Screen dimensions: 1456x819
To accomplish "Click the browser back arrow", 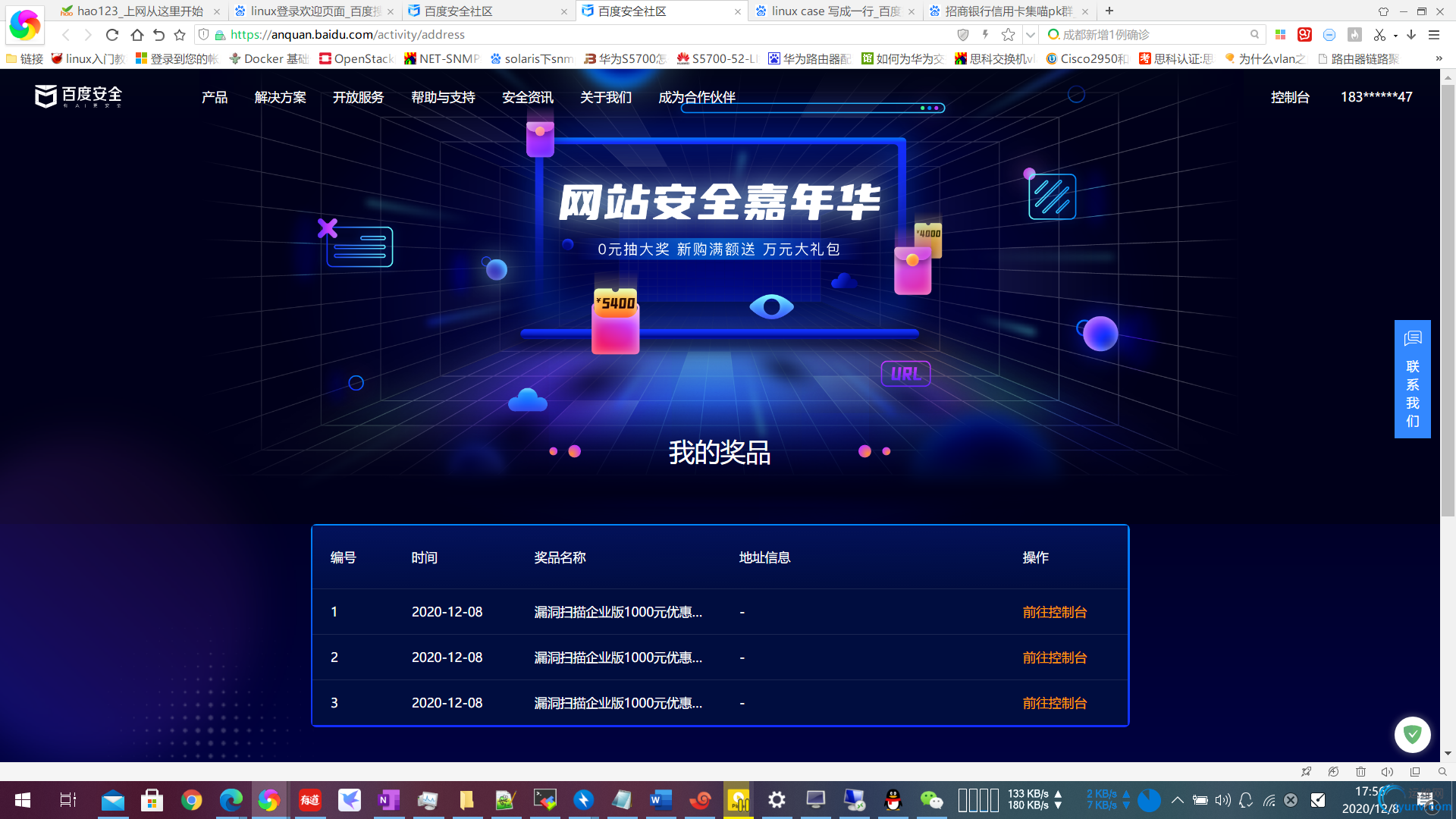I will (x=66, y=35).
